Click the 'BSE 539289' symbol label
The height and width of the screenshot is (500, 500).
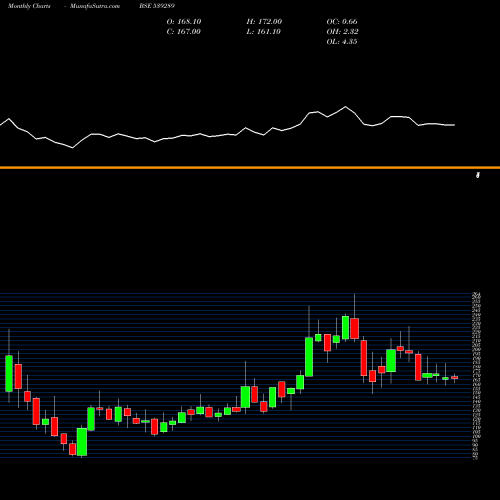coord(157,6)
